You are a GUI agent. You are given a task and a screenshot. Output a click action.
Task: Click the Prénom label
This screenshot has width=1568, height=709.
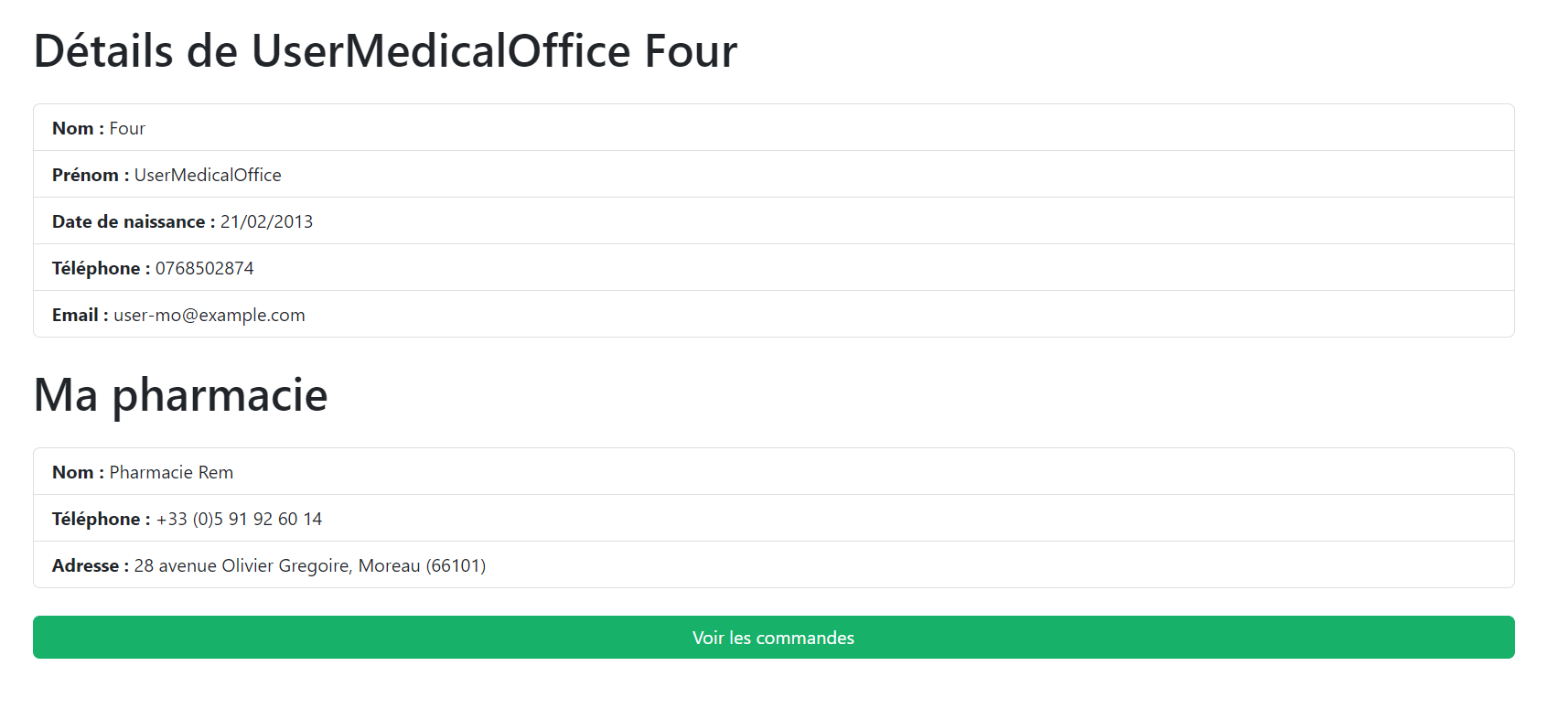click(x=85, y=175)
